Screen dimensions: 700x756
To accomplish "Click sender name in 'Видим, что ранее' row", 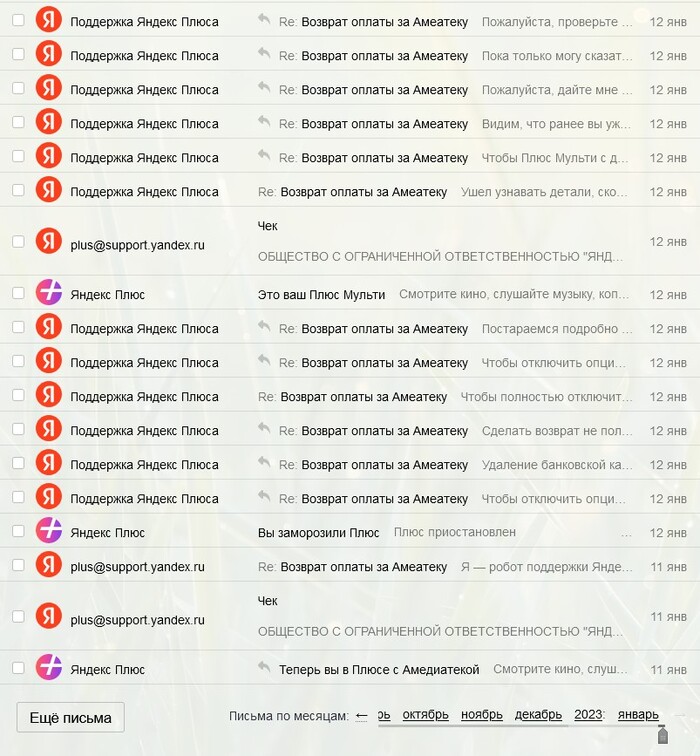I will point(144,124).
